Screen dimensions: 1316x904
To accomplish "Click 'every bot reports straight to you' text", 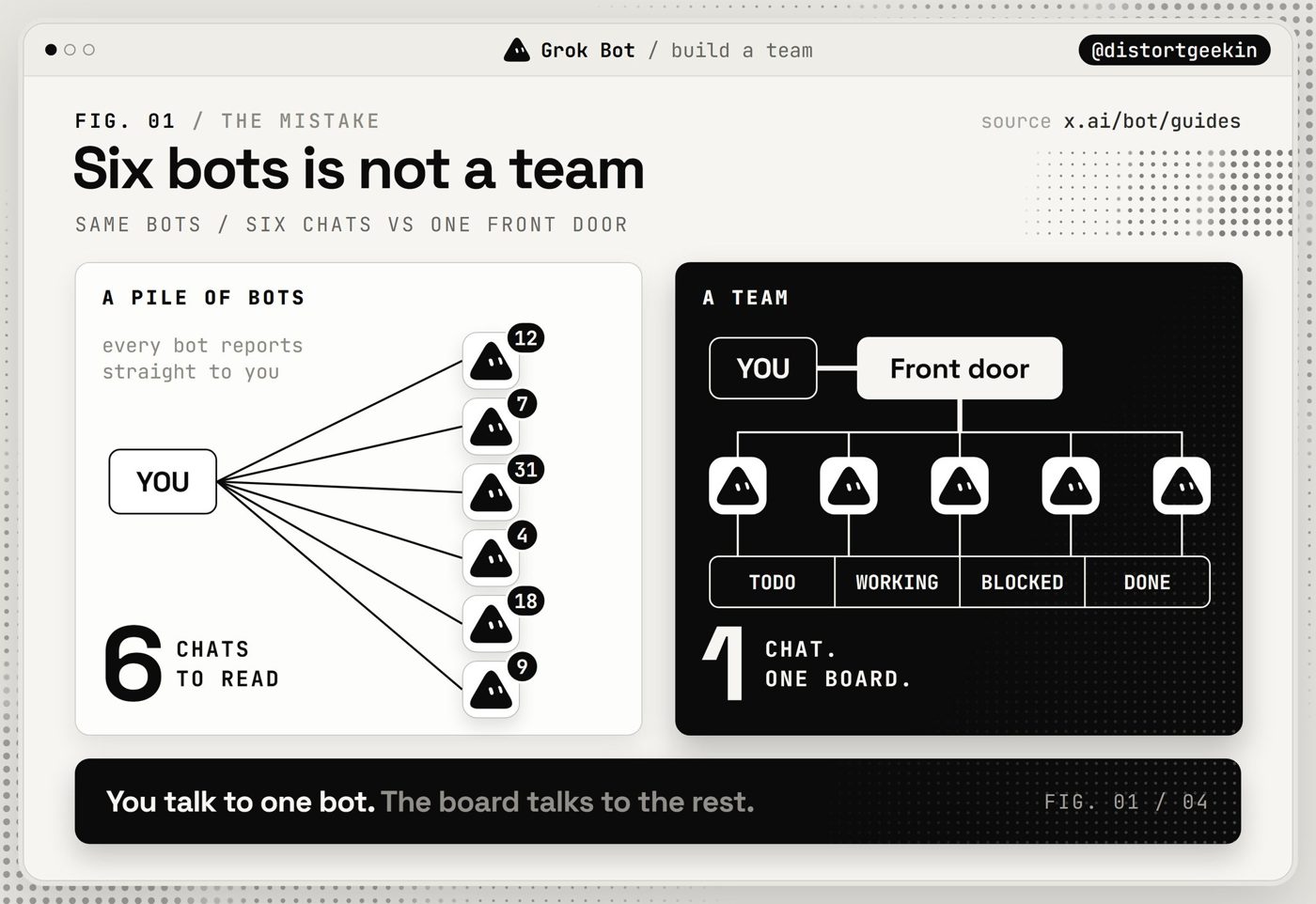I will coord(203,359).
